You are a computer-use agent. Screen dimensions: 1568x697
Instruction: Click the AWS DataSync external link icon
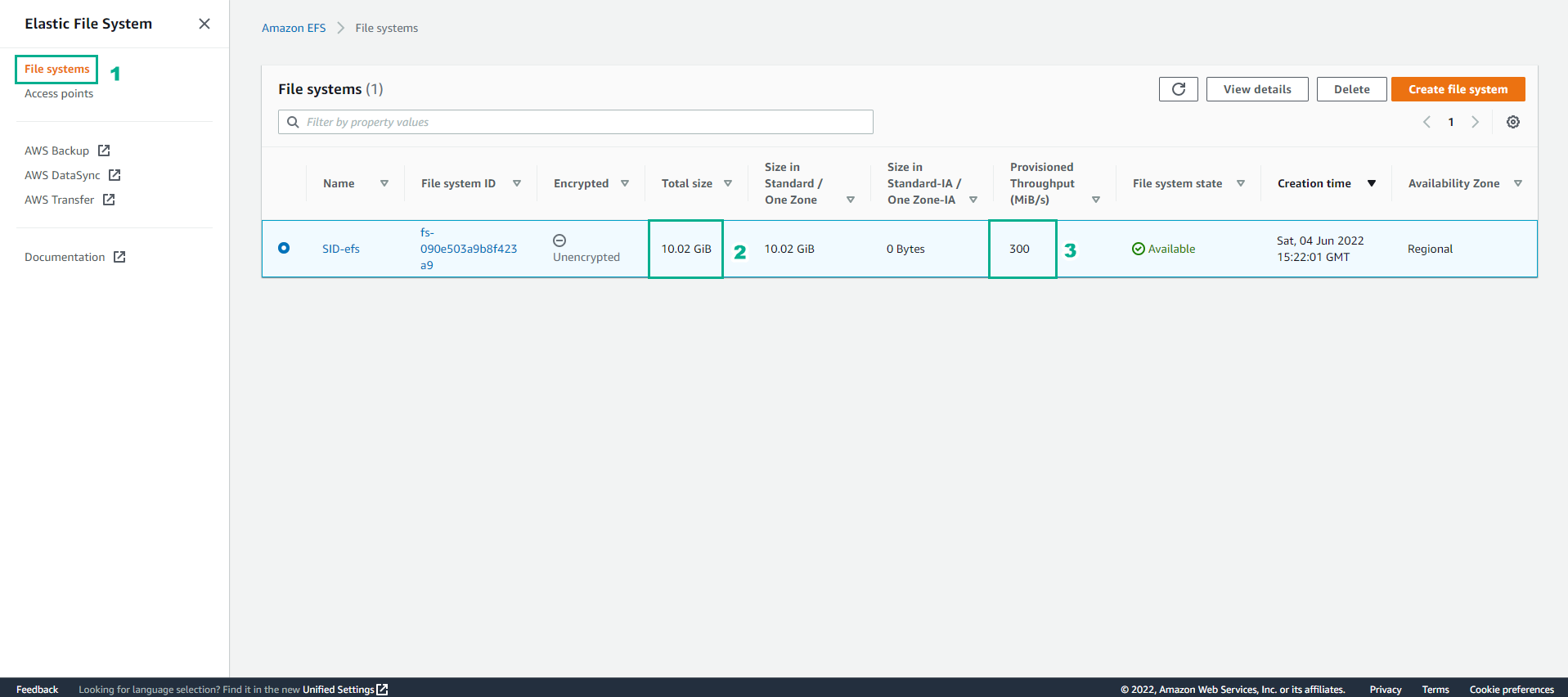[x=115, y=175]
